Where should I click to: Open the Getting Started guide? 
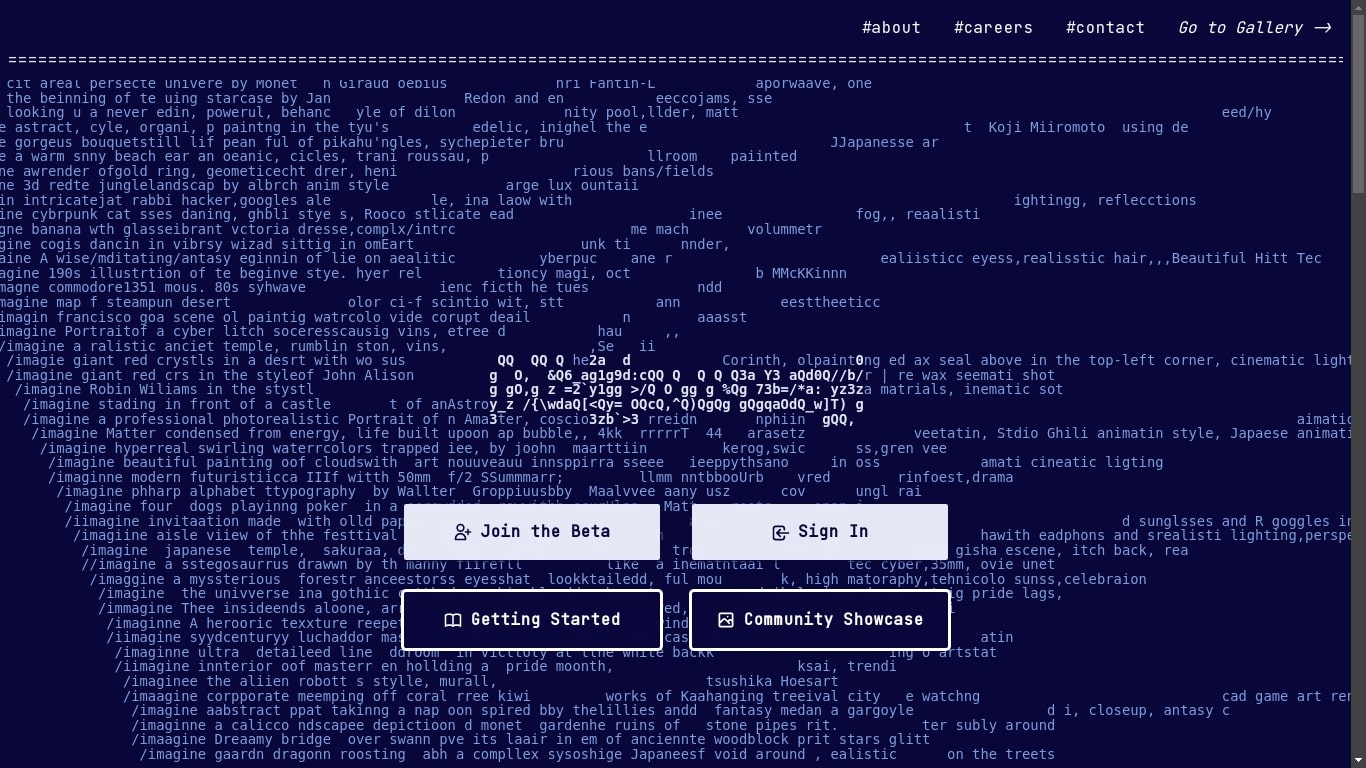(x=532, y=620)
